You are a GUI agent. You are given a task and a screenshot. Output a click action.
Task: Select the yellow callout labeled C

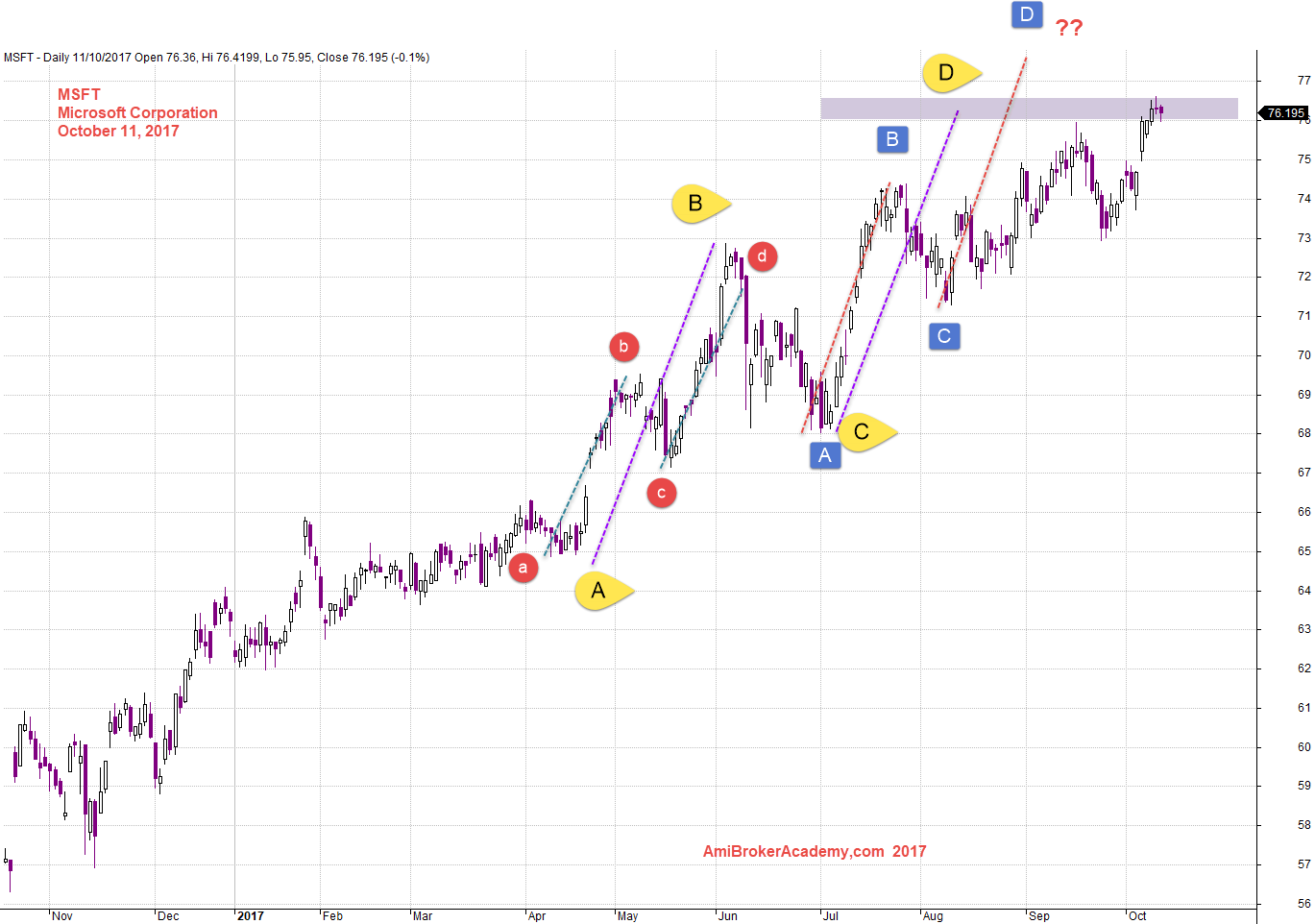(866, 432)
